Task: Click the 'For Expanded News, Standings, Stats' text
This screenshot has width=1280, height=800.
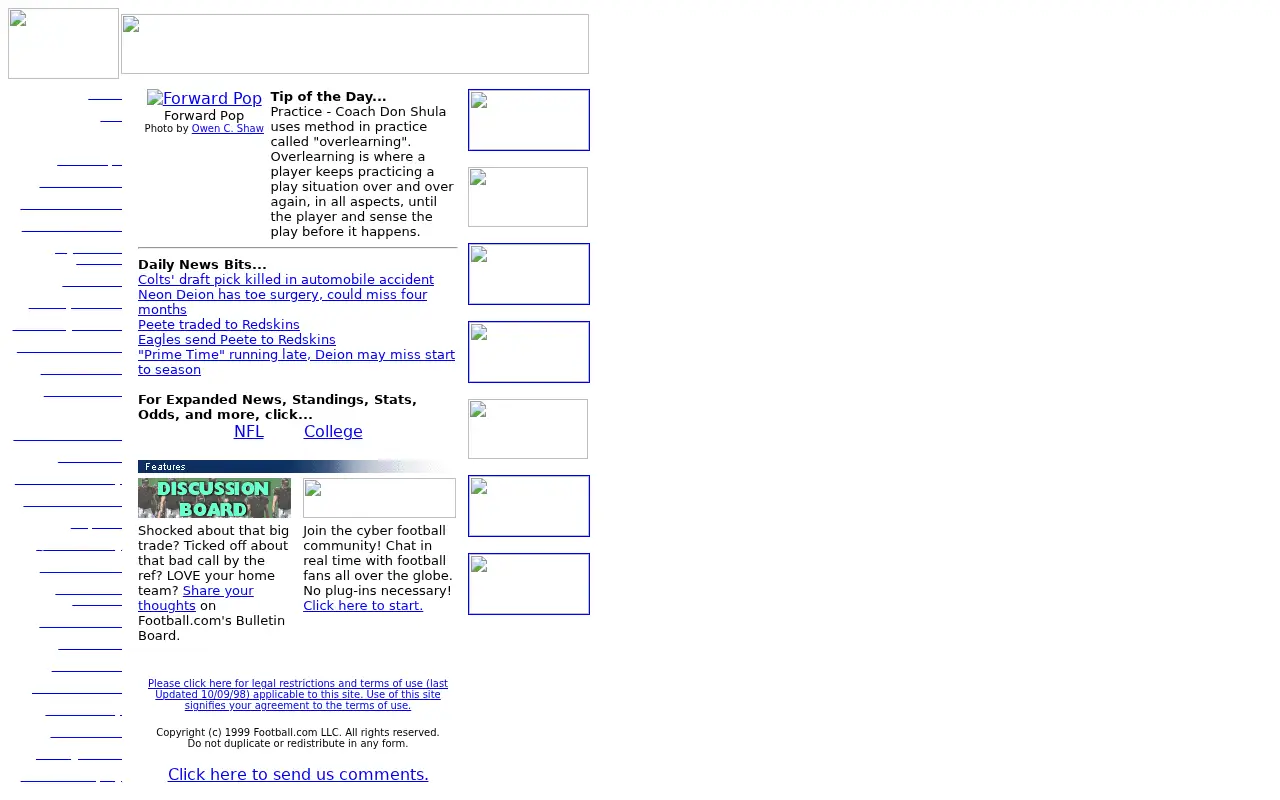Action: 277,407
